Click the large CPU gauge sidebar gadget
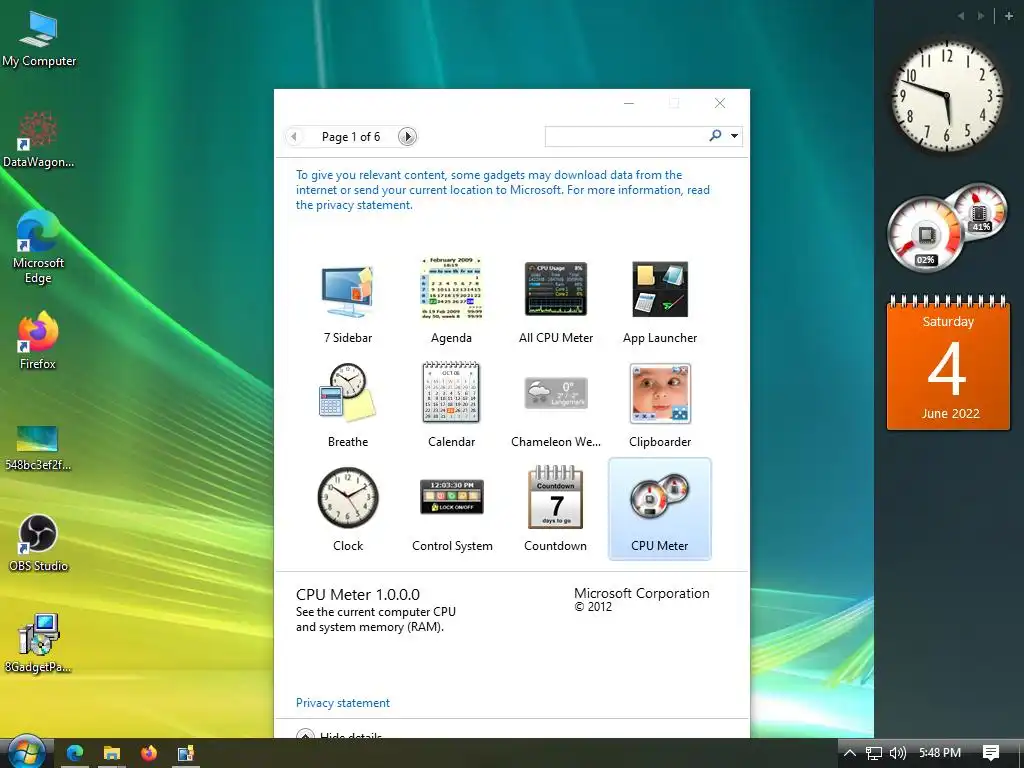 [924, 234]
